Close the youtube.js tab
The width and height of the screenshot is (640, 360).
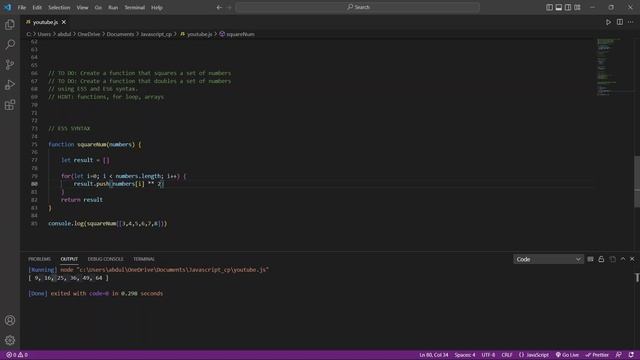pyautogui.click(x=64, y=22)
